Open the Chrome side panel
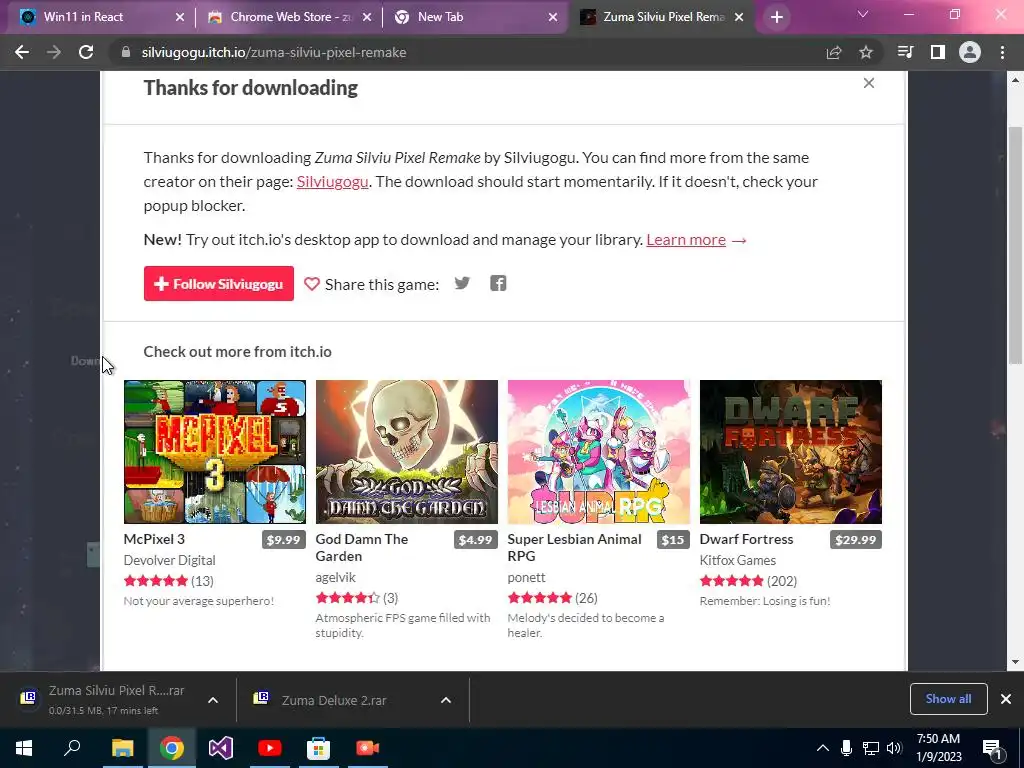Image resolution: width=1024 pixels, height=768 pixels. point(938,52)
